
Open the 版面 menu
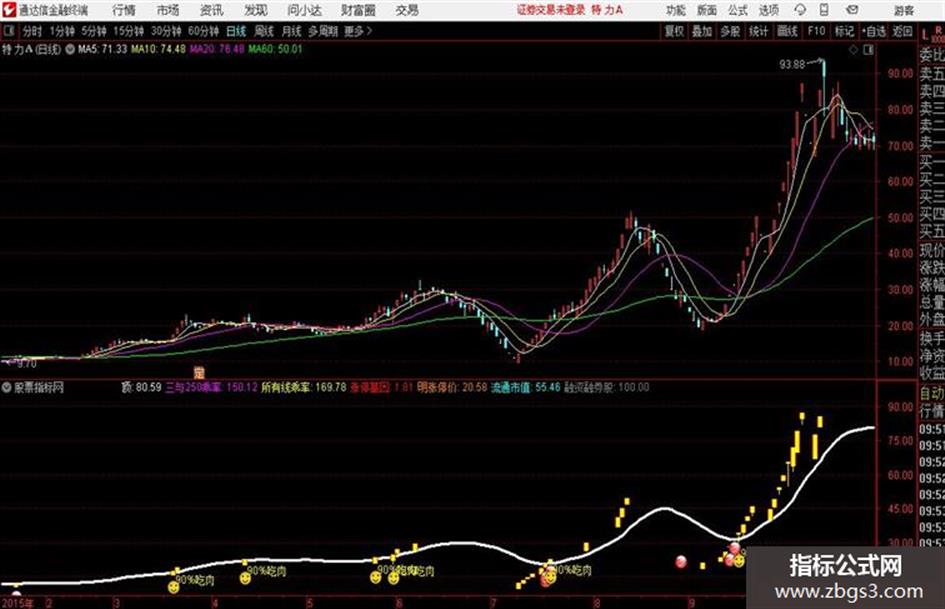point(706,10)
